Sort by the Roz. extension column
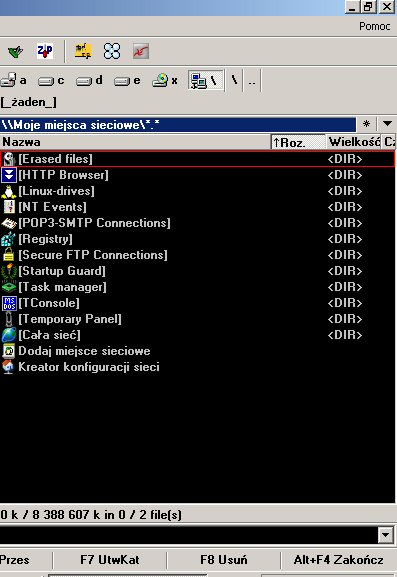Screen dimensions: 397x577 [298, 142]
